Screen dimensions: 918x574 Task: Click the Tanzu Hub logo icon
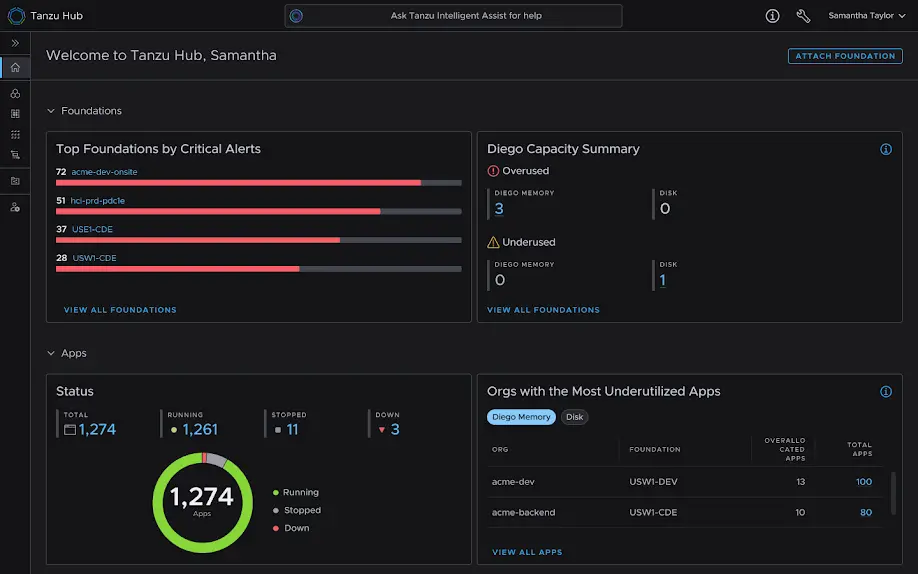[16, 16]
